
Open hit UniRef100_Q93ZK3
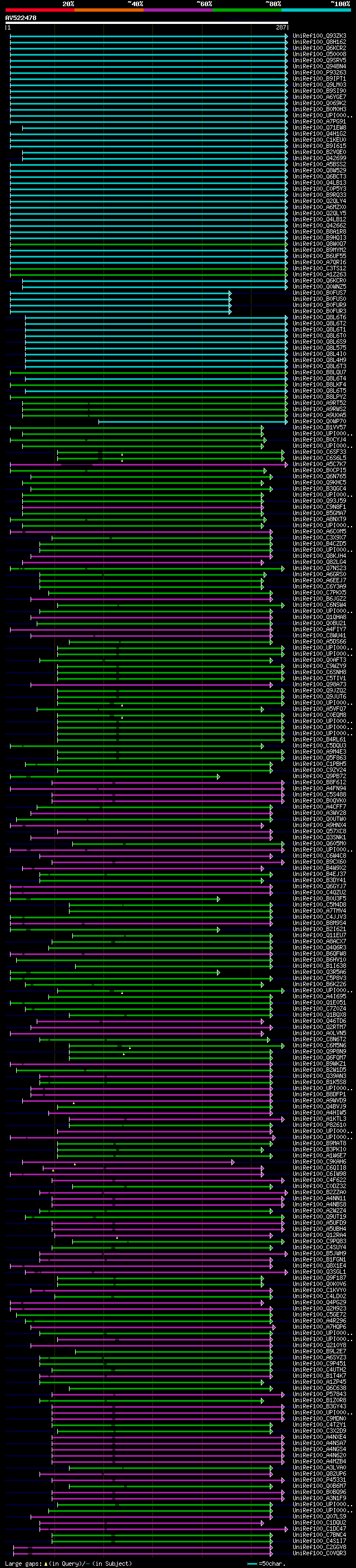tap(319, 36)
